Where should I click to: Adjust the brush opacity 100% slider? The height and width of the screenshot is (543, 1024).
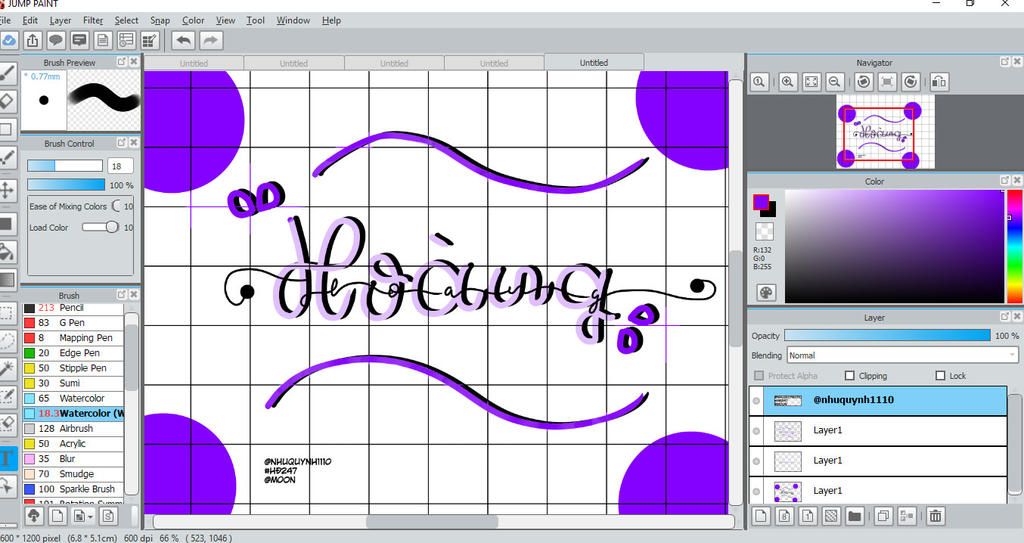65,185
